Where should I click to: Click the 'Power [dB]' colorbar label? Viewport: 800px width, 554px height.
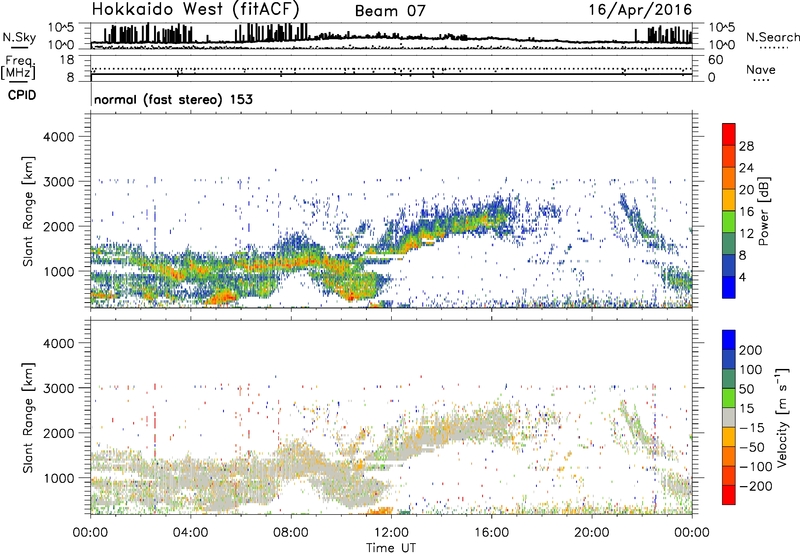763,211
